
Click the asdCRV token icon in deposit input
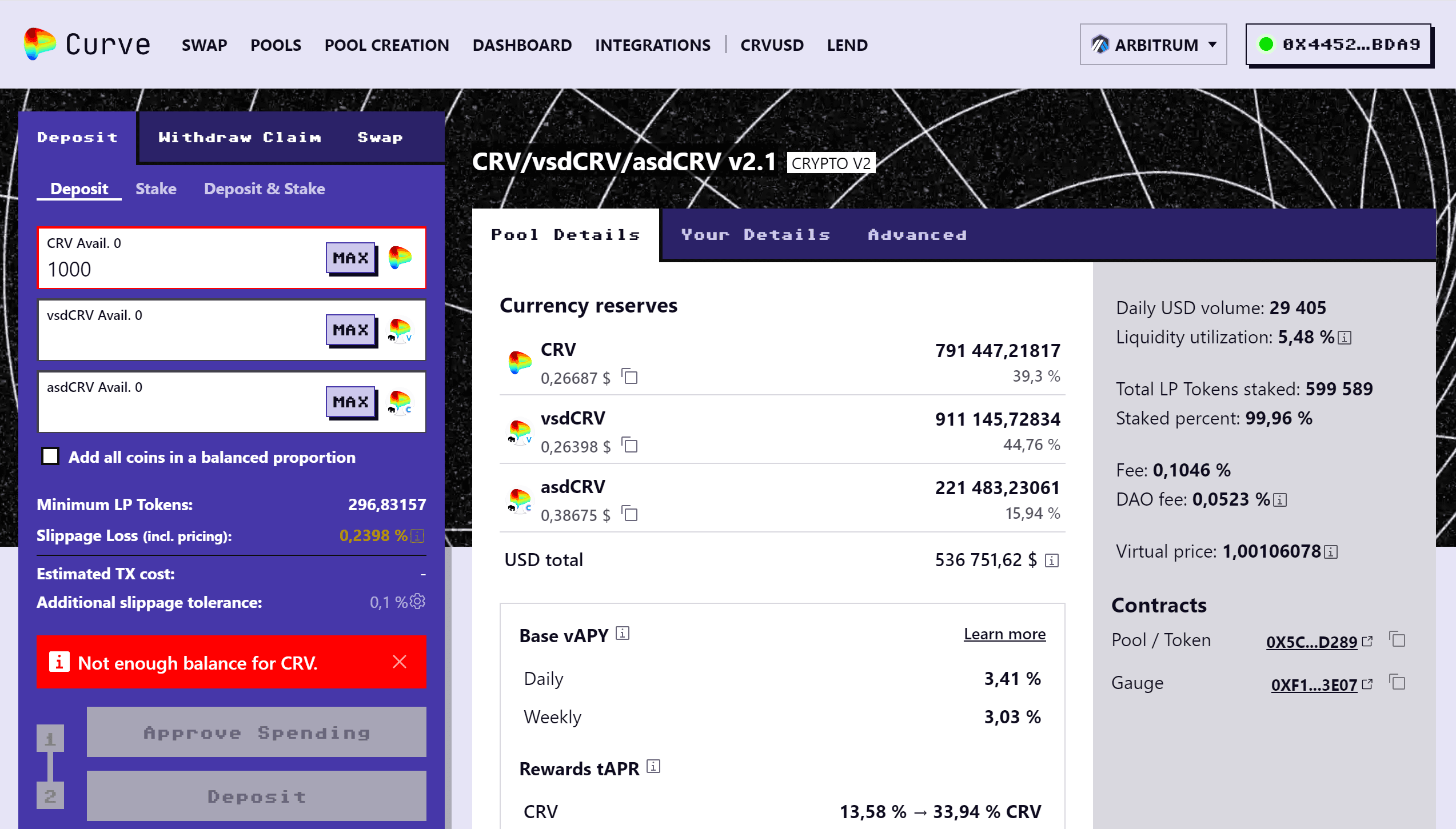(x=400, y=402)
